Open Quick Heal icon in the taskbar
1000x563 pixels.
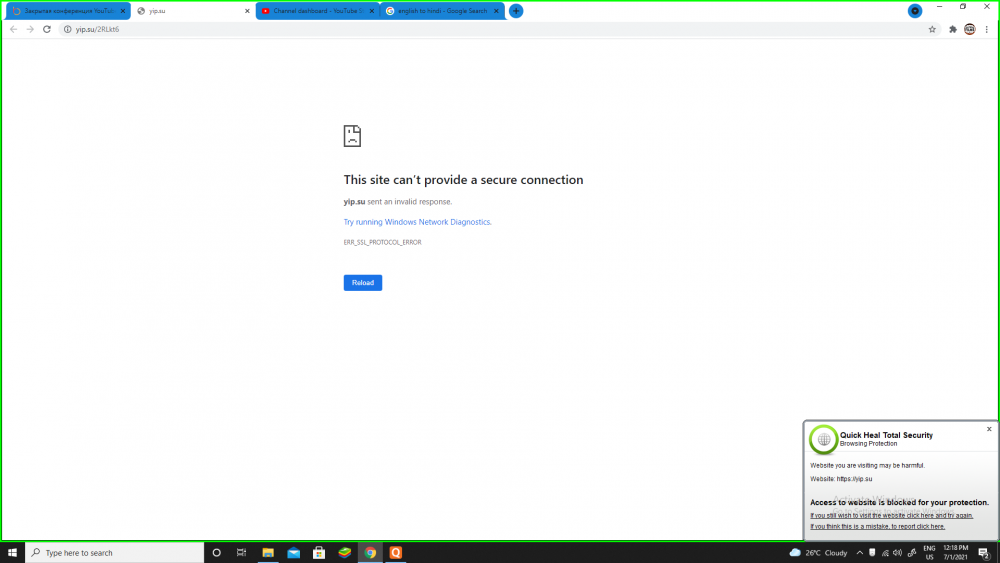(x=395, y=552)
